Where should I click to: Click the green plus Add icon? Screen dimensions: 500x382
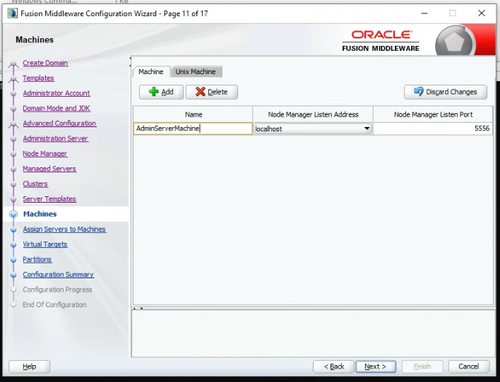click(x=154, y=92)
